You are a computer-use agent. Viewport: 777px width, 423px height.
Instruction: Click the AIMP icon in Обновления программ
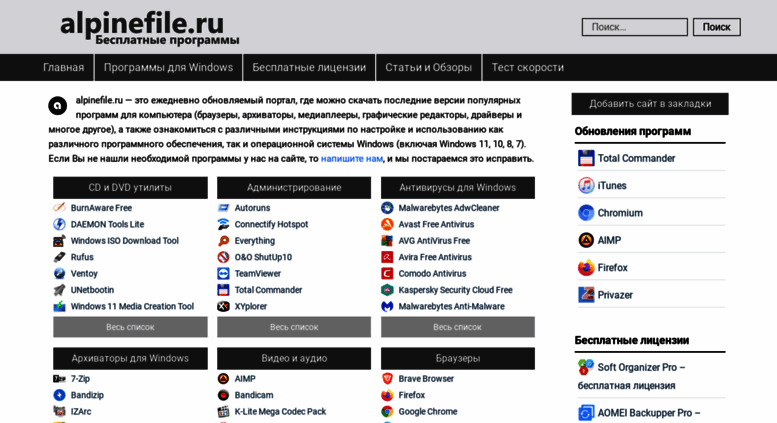coord(586,240)
